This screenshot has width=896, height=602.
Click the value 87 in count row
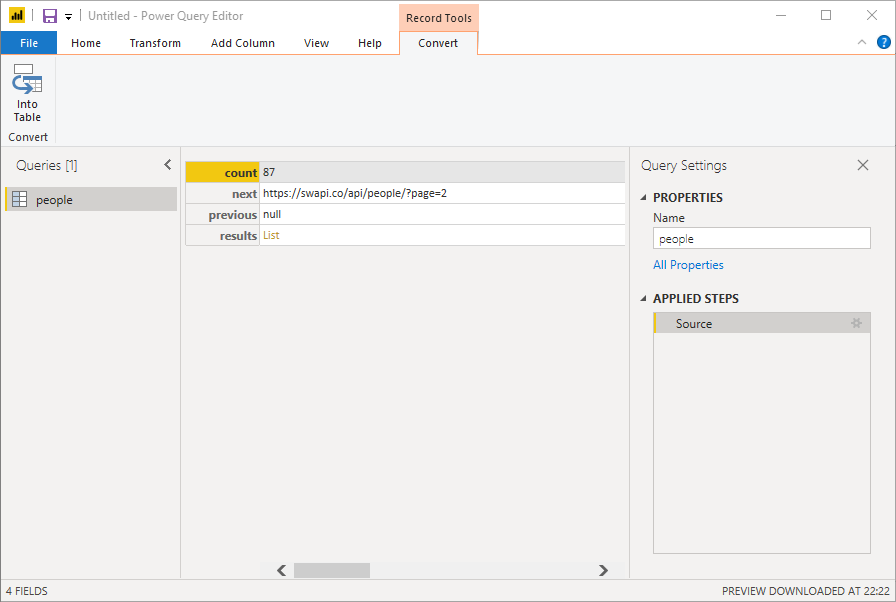[x=269, y=172]
